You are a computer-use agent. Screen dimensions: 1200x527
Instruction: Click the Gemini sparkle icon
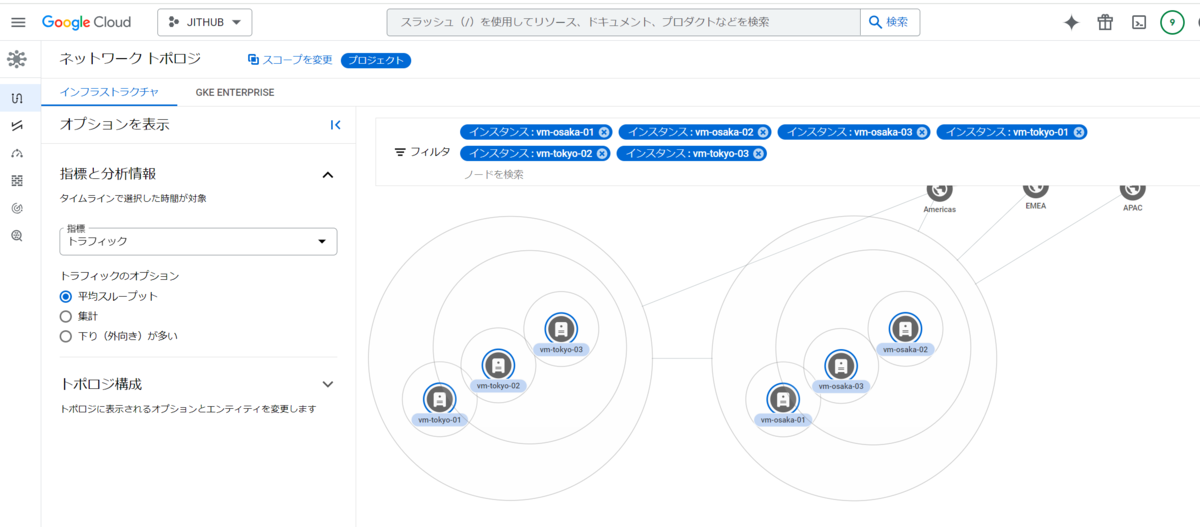(x=1071, y=22)
